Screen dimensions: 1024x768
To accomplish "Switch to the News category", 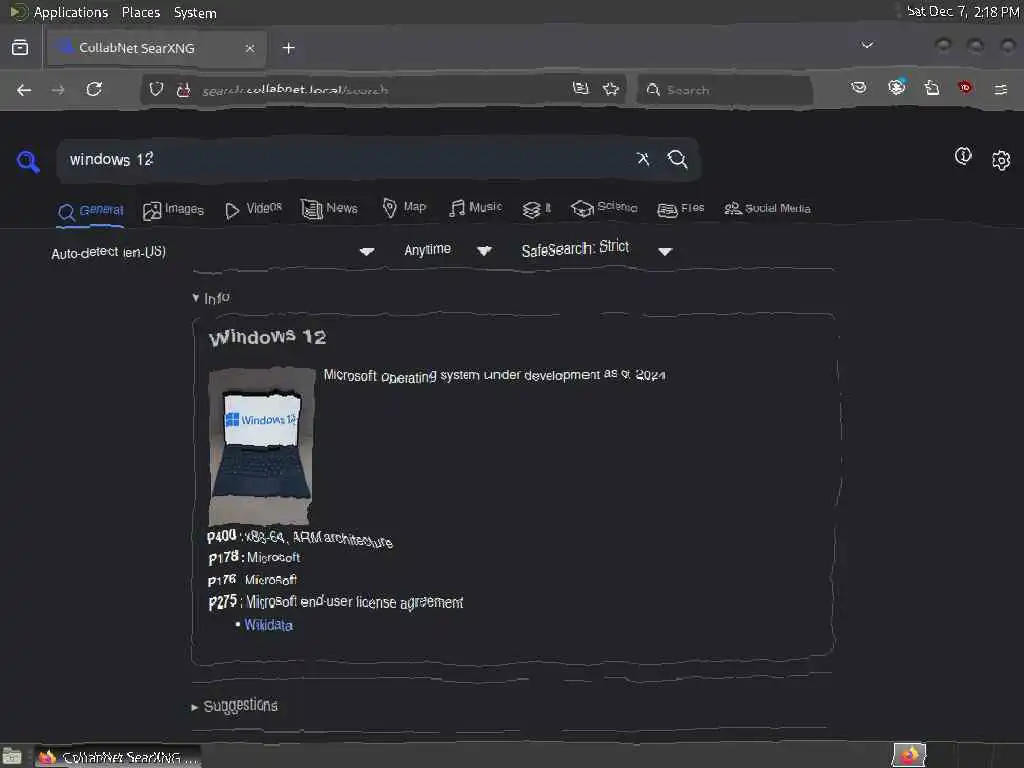I will pos(329,208).
